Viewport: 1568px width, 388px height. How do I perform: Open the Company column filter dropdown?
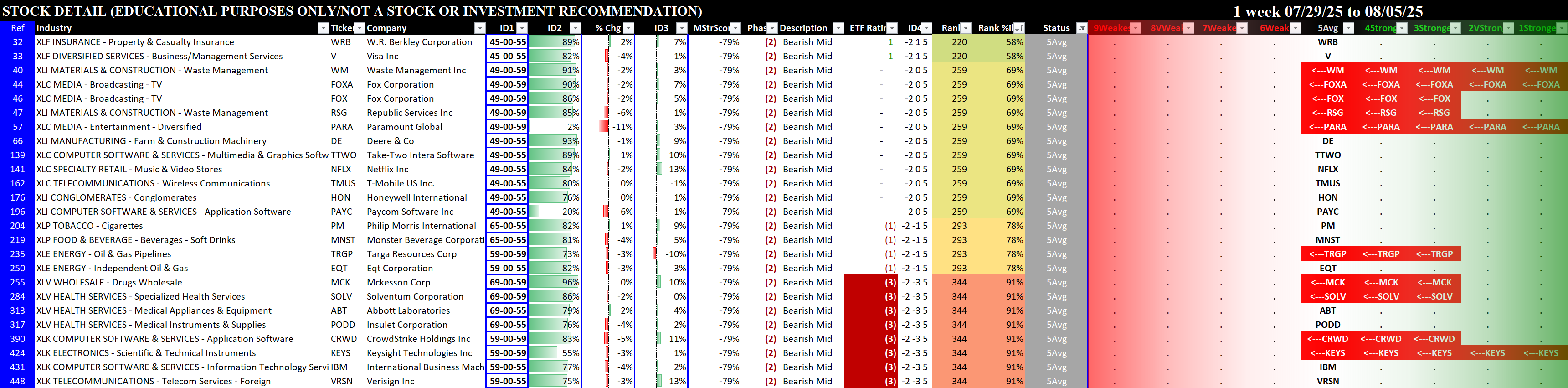coord(480,28)
